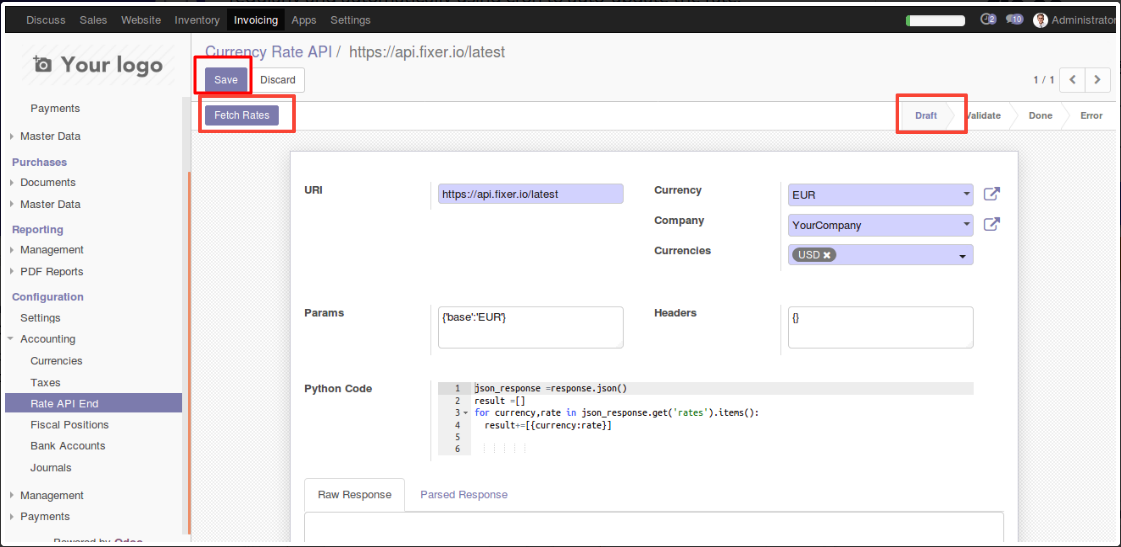Screen dimensions: 1121x547
Task: Open external link beside the Company field
Action: tap(991, 224)
